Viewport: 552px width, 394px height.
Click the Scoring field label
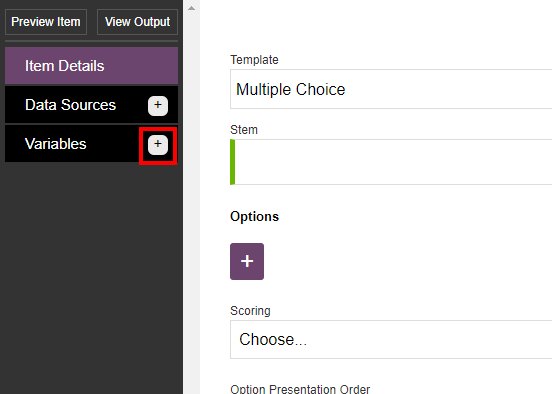[250, 311]
